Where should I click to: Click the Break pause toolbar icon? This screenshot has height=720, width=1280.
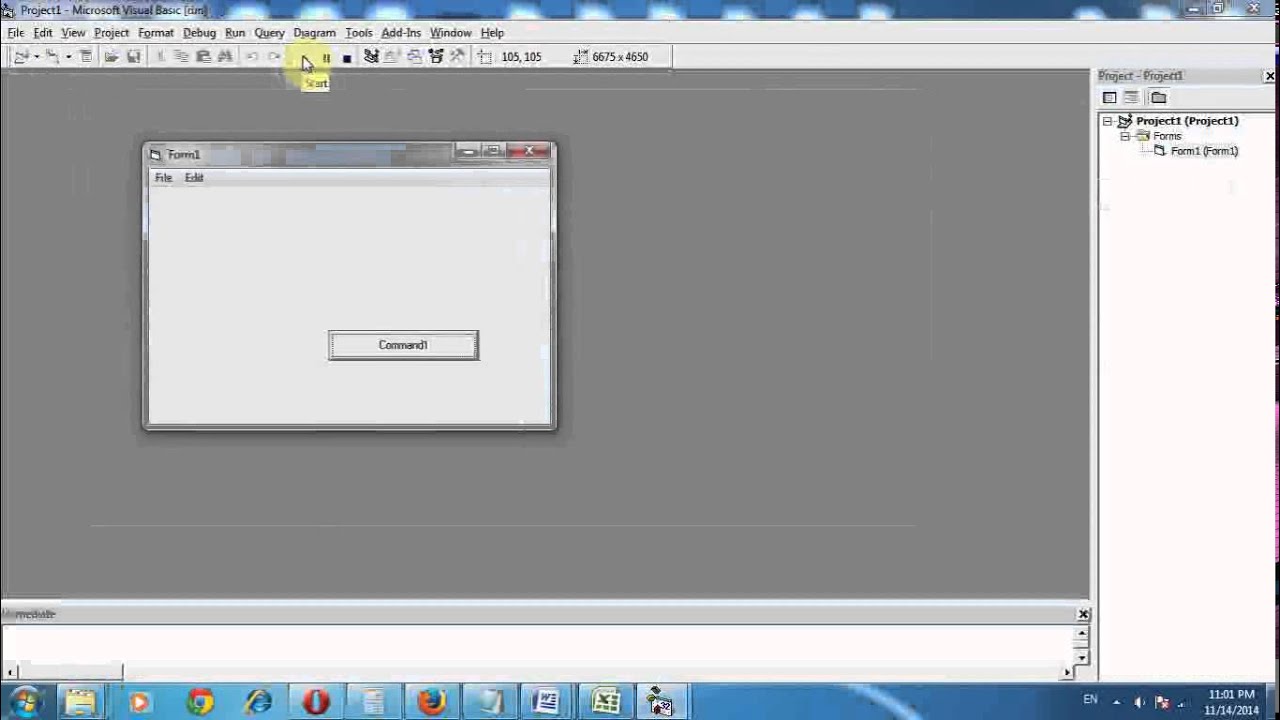point(326,58)
